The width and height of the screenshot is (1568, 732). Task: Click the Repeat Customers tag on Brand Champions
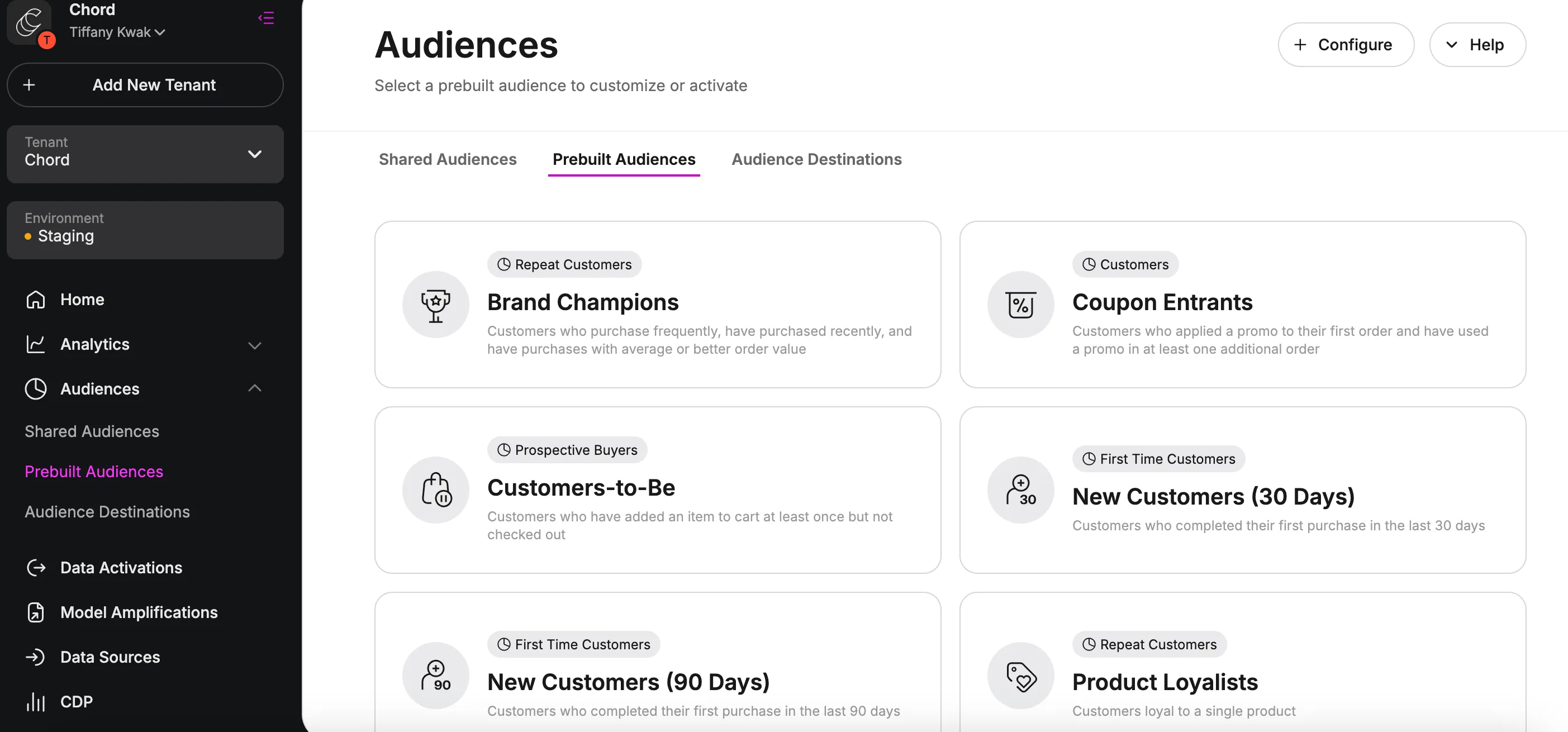click(564, 264)
